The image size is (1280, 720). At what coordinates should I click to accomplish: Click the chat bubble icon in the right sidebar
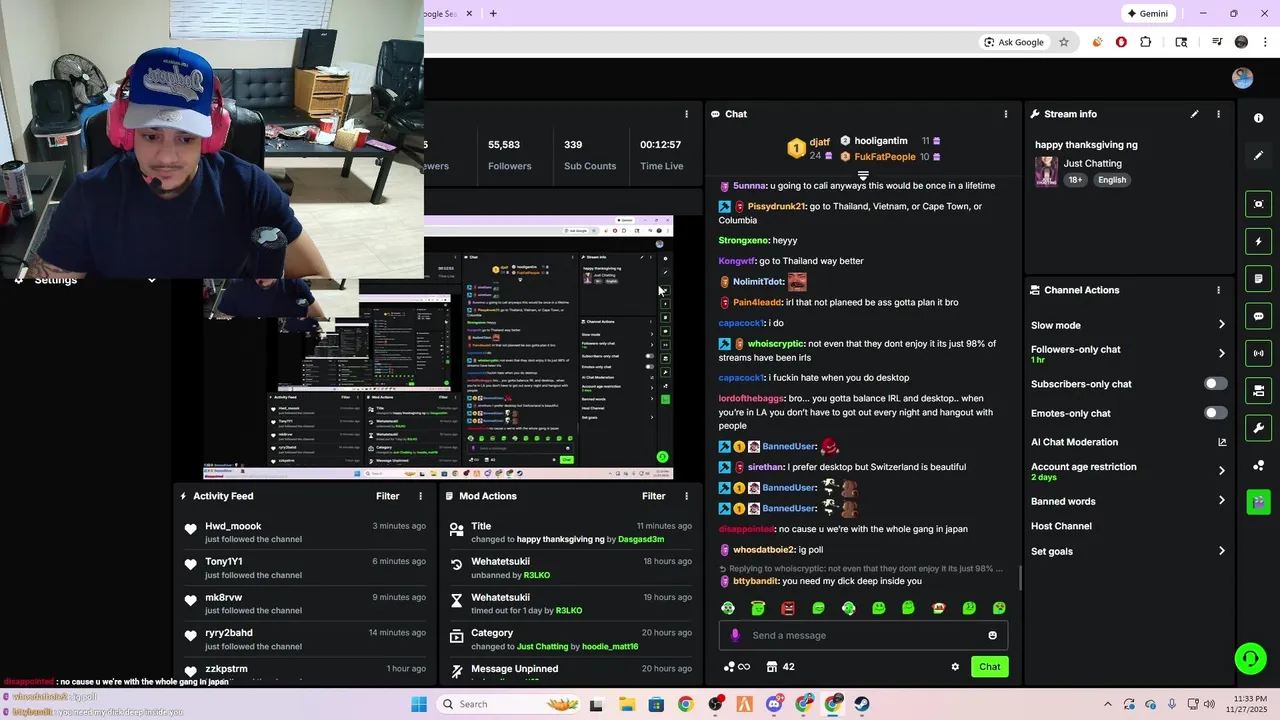[x=1258, y=316]
